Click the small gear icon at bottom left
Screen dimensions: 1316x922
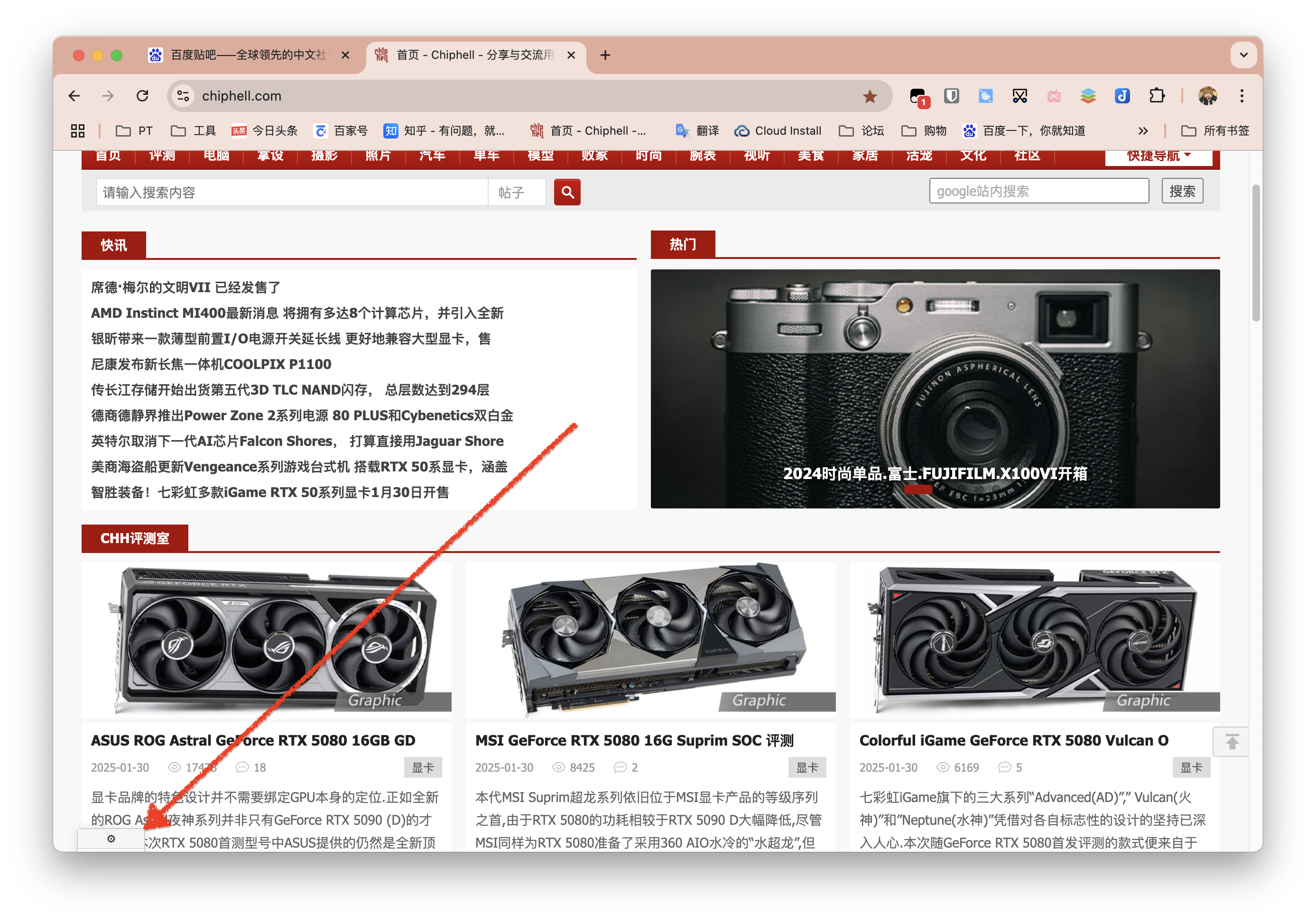coord(111,839)
